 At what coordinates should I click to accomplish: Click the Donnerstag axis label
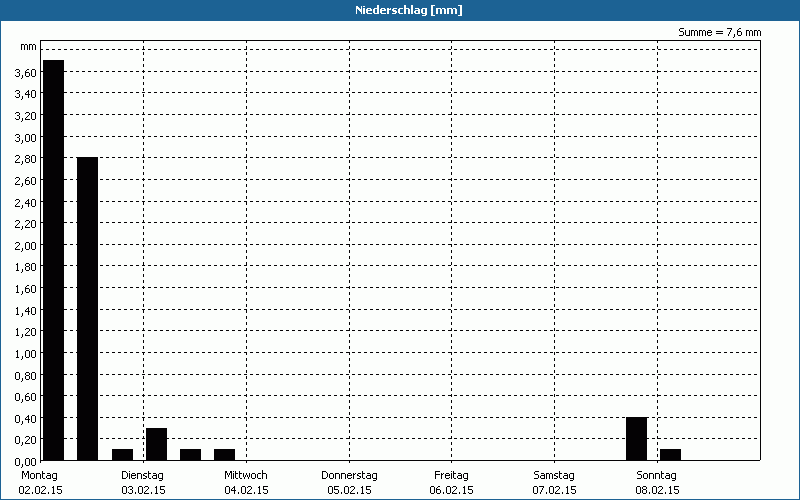(349, 475)
